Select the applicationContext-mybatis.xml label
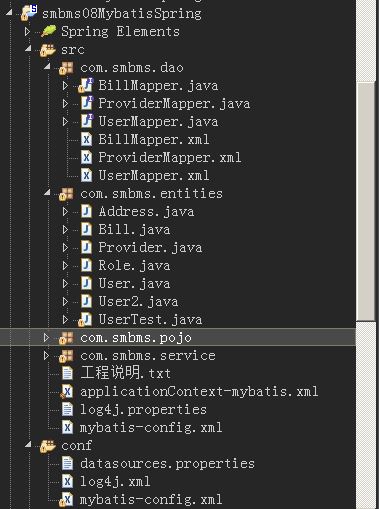Screen dimensions: 379x509 pyautogui.click(x=199, y=392)
